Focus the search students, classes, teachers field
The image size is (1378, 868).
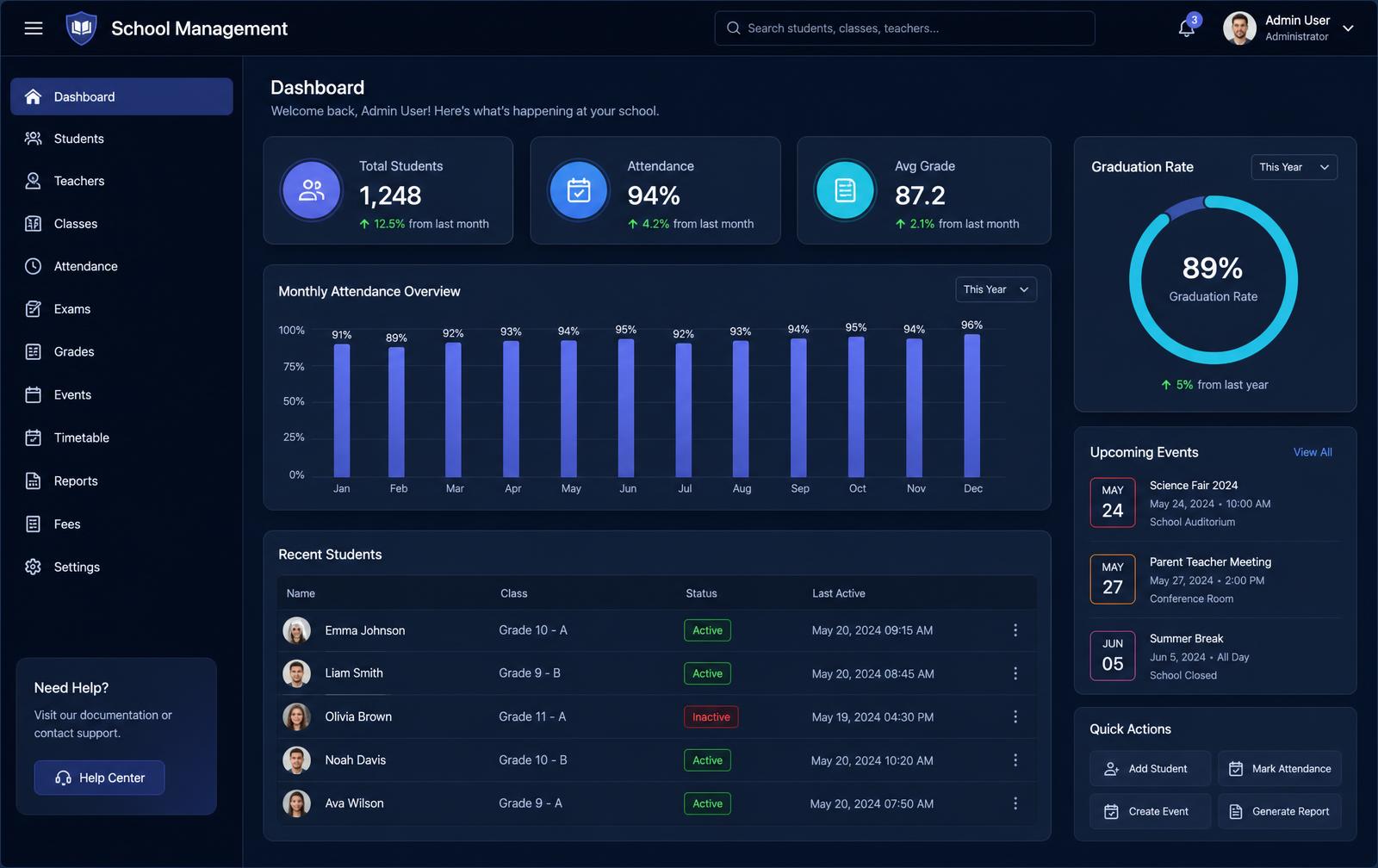(x=904, y=28)
